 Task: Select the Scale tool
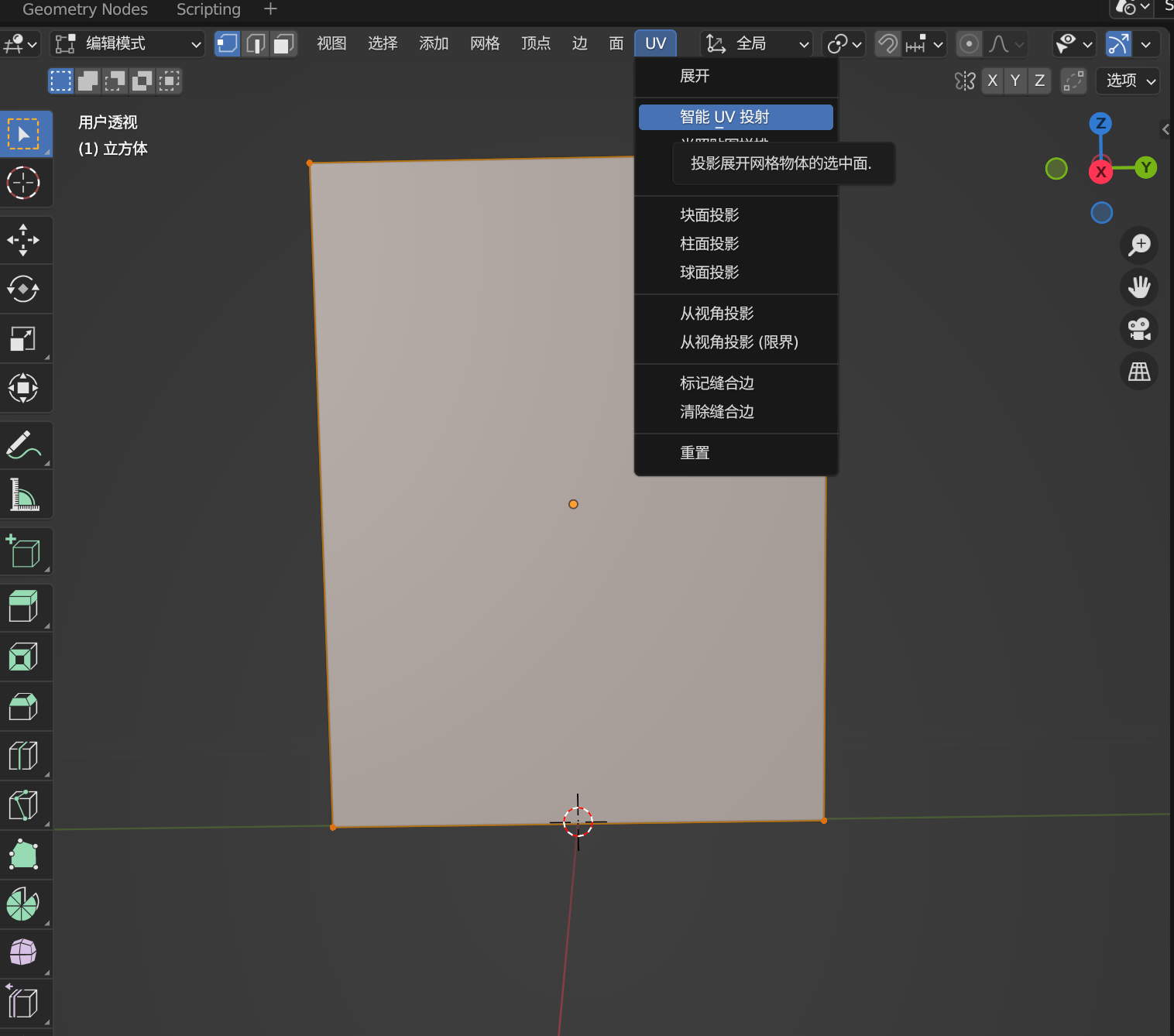click(x=24, y=338)
